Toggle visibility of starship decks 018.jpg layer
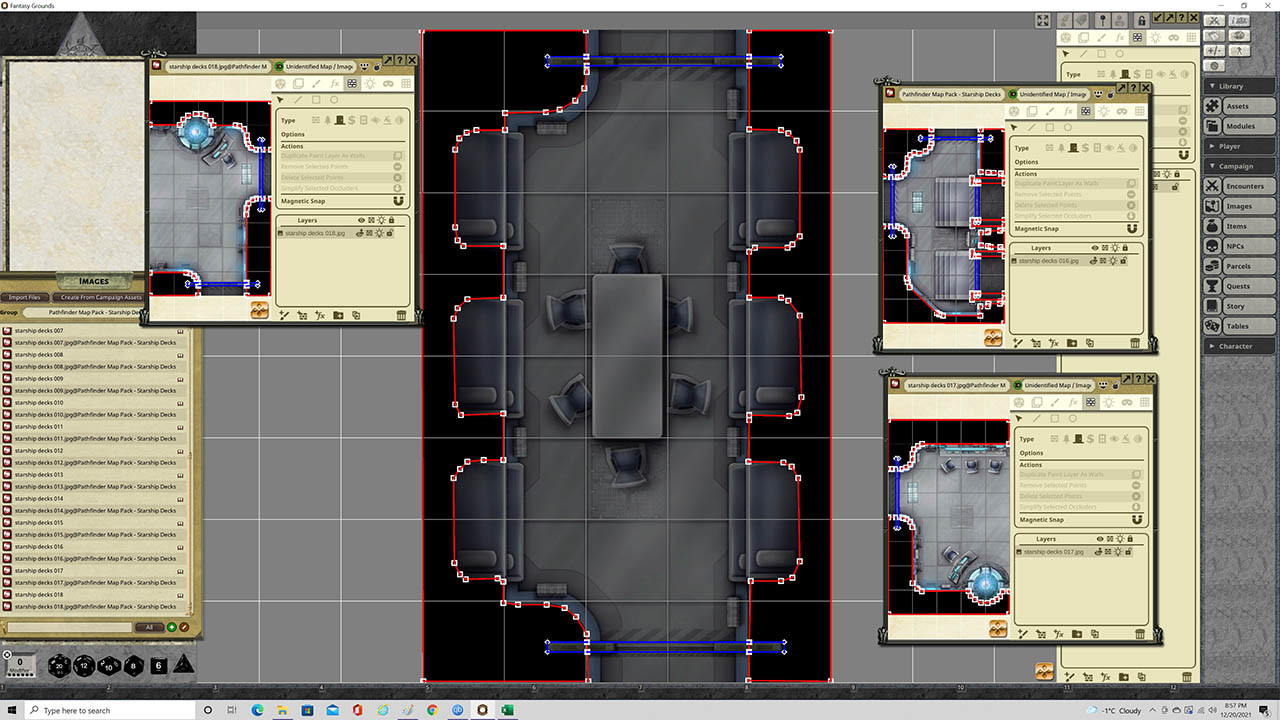Screen dimensions: 1280x720 tap(360, 234)
